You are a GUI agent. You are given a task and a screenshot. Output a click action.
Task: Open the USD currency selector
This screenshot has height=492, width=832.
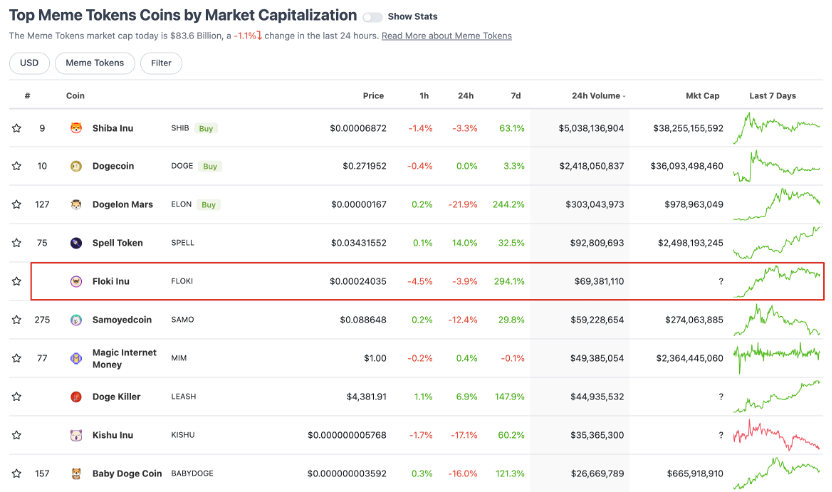[x=29, y=63]
